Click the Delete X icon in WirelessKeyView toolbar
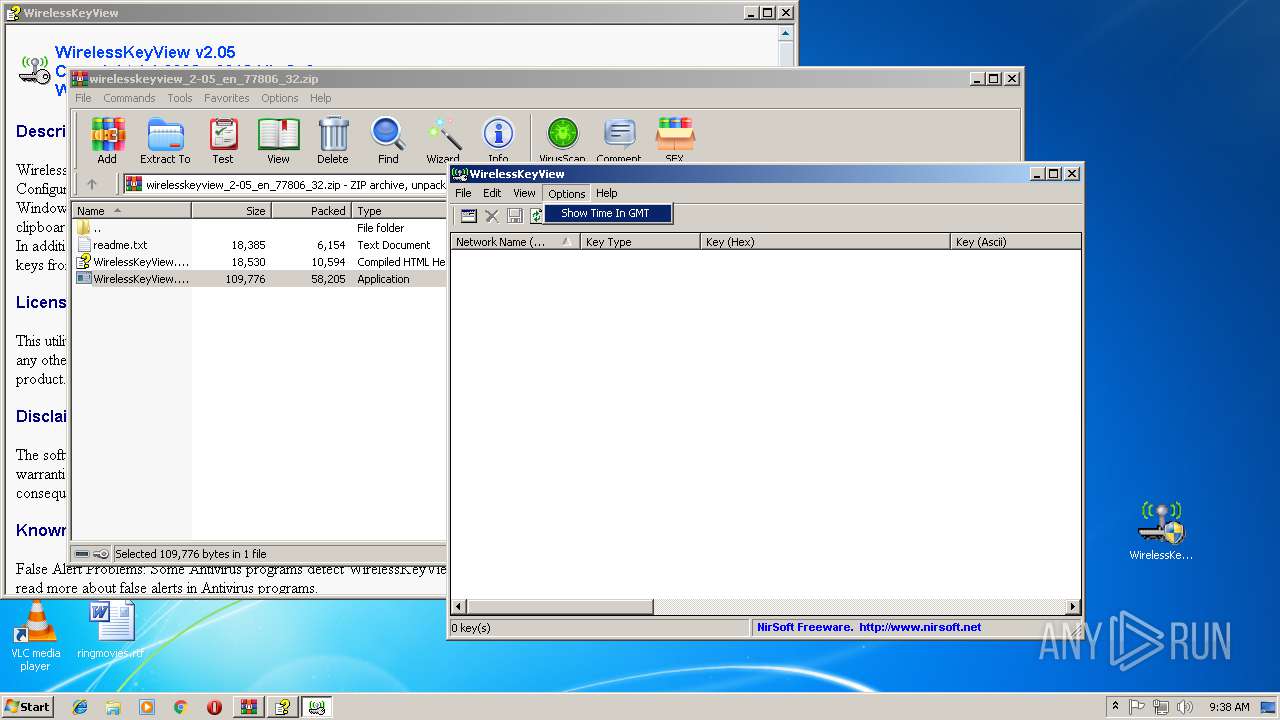 pyautogui.click(x=491, y=215)
